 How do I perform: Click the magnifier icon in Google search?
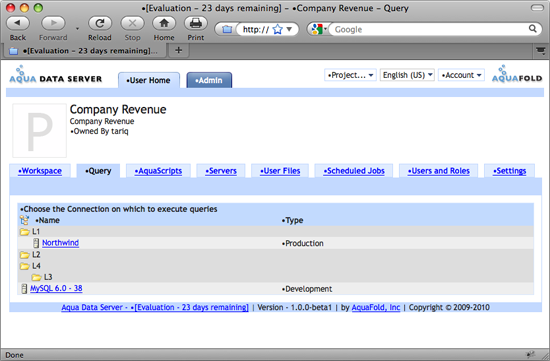tap(532, 29)
